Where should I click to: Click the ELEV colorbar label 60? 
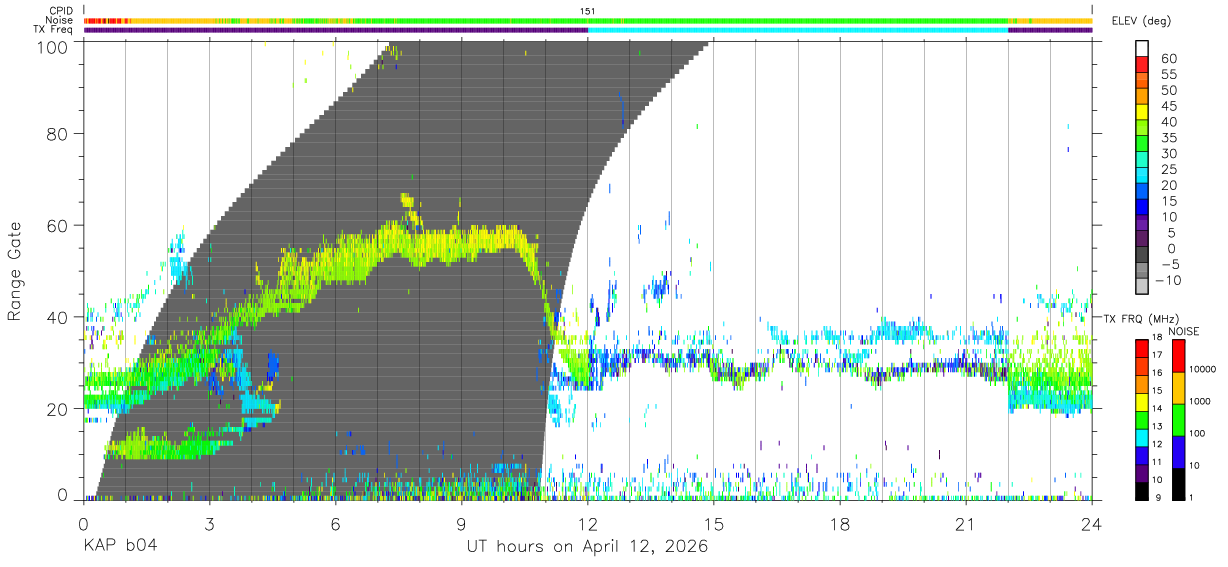[1168, 58]
